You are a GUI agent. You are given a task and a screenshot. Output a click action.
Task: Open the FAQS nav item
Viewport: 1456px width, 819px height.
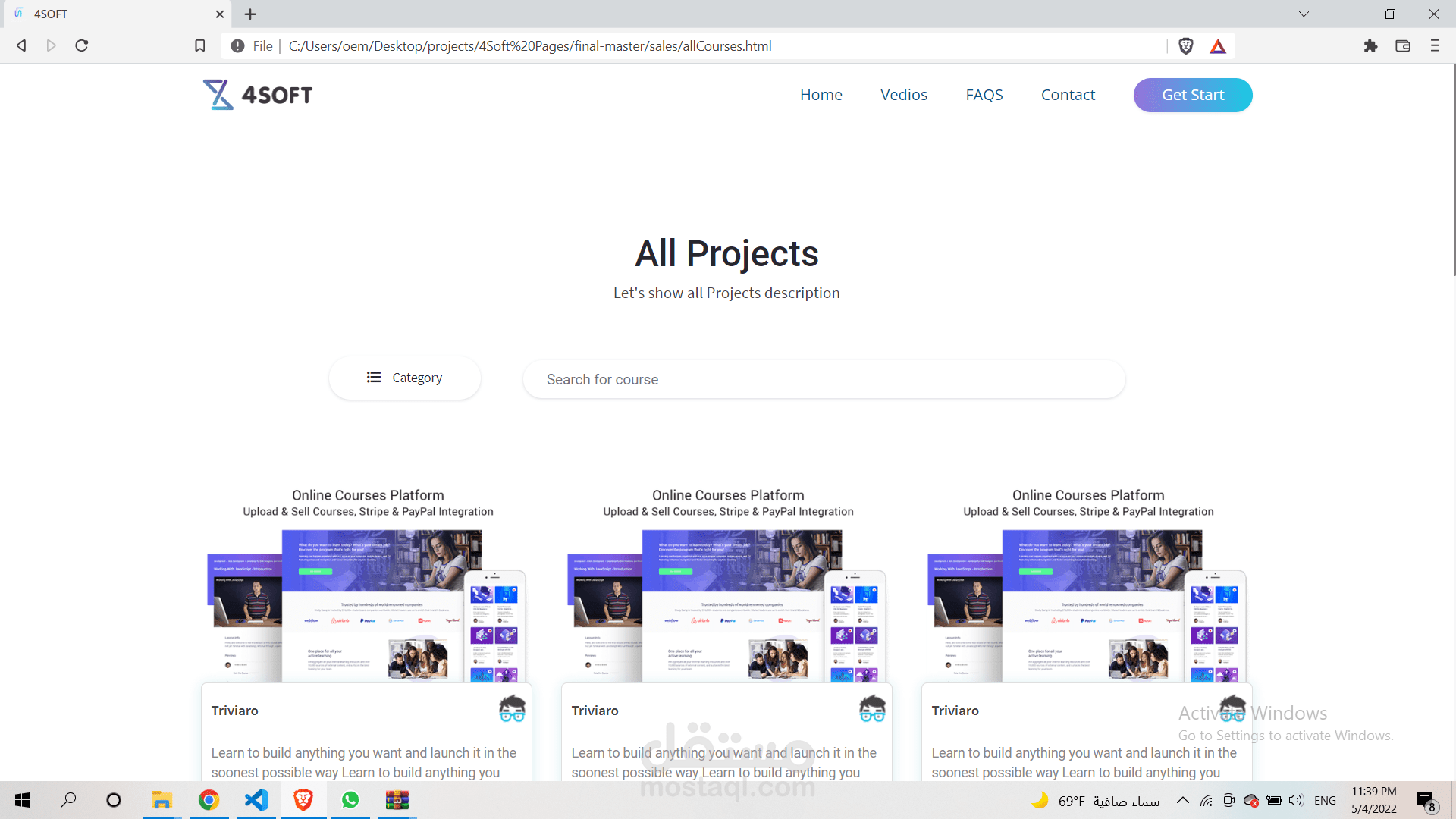(984, 95)
